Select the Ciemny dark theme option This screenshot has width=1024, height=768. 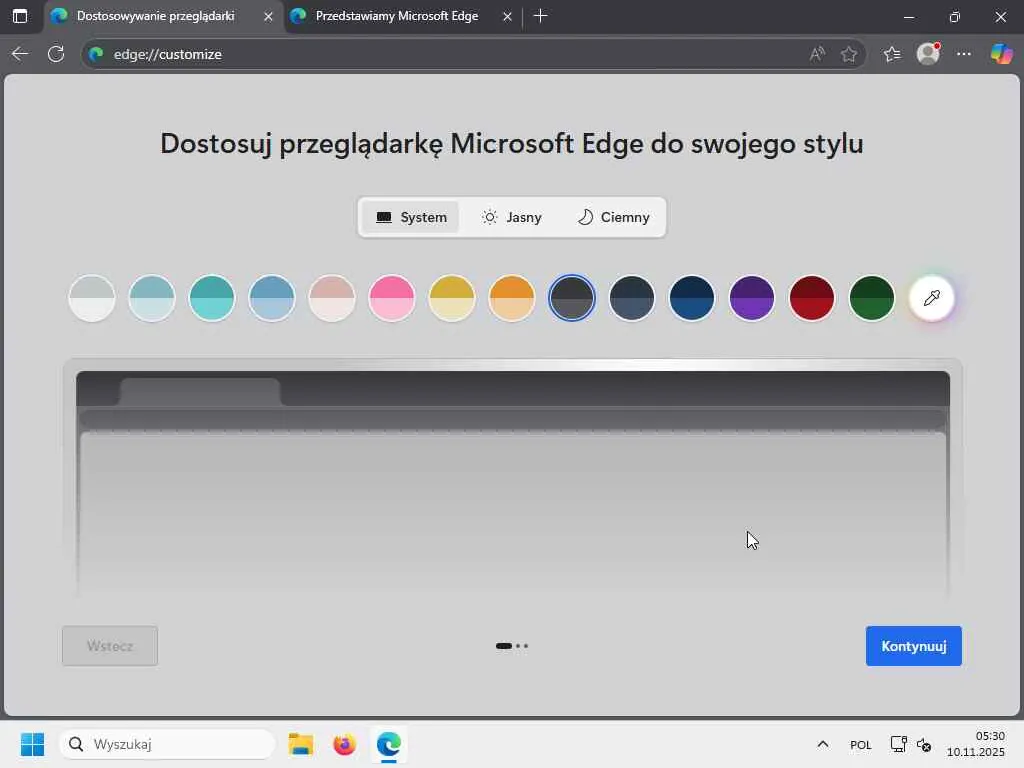click(x=613, y=217)
